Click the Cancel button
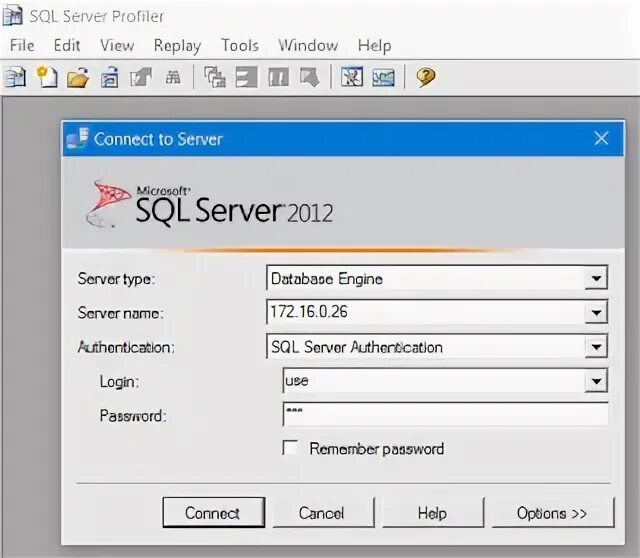Image resolution: width=640 pixels, height=558 pixels. click(323, 513)
